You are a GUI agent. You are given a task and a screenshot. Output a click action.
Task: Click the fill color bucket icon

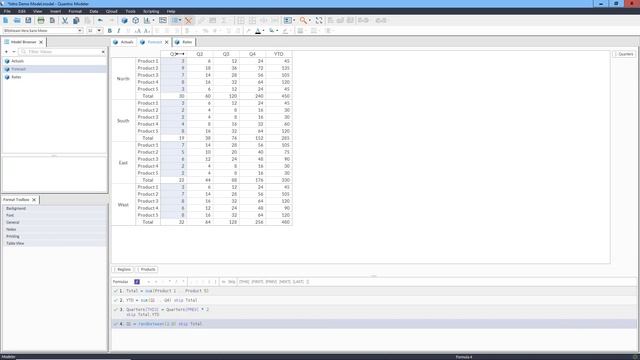[271, 31]
